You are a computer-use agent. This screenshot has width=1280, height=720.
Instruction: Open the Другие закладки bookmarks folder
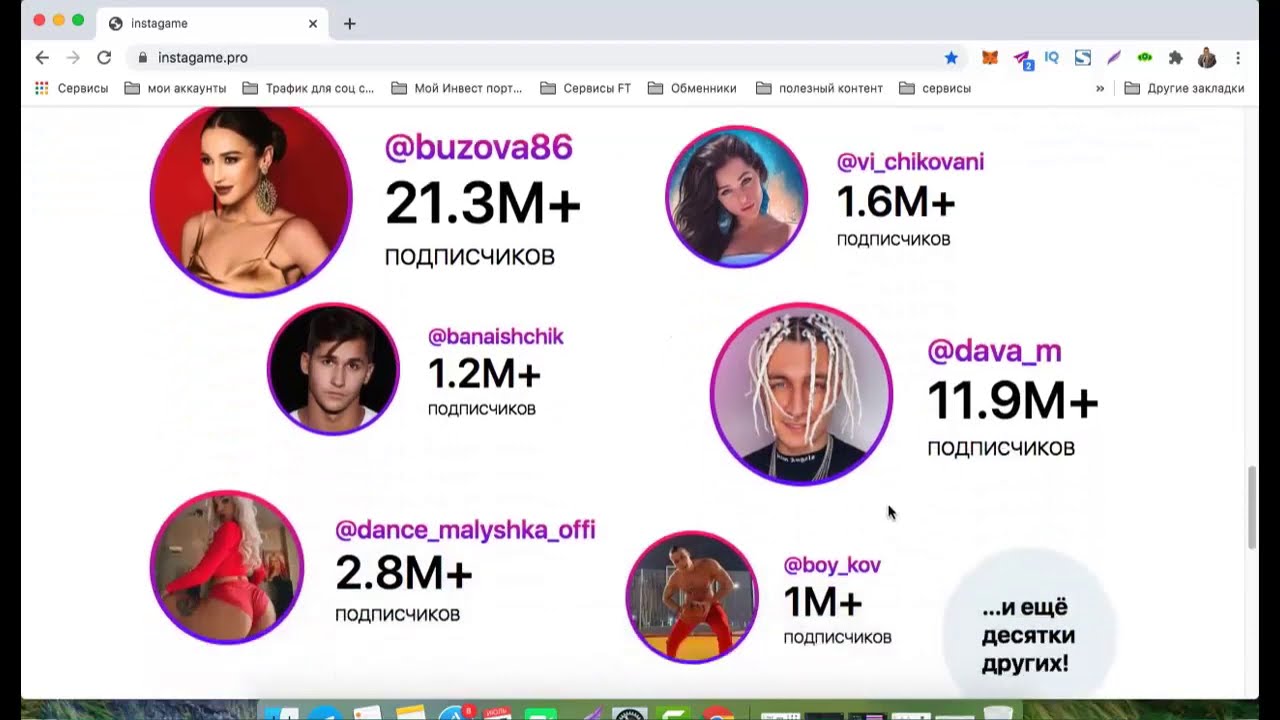click(1185, 88)
